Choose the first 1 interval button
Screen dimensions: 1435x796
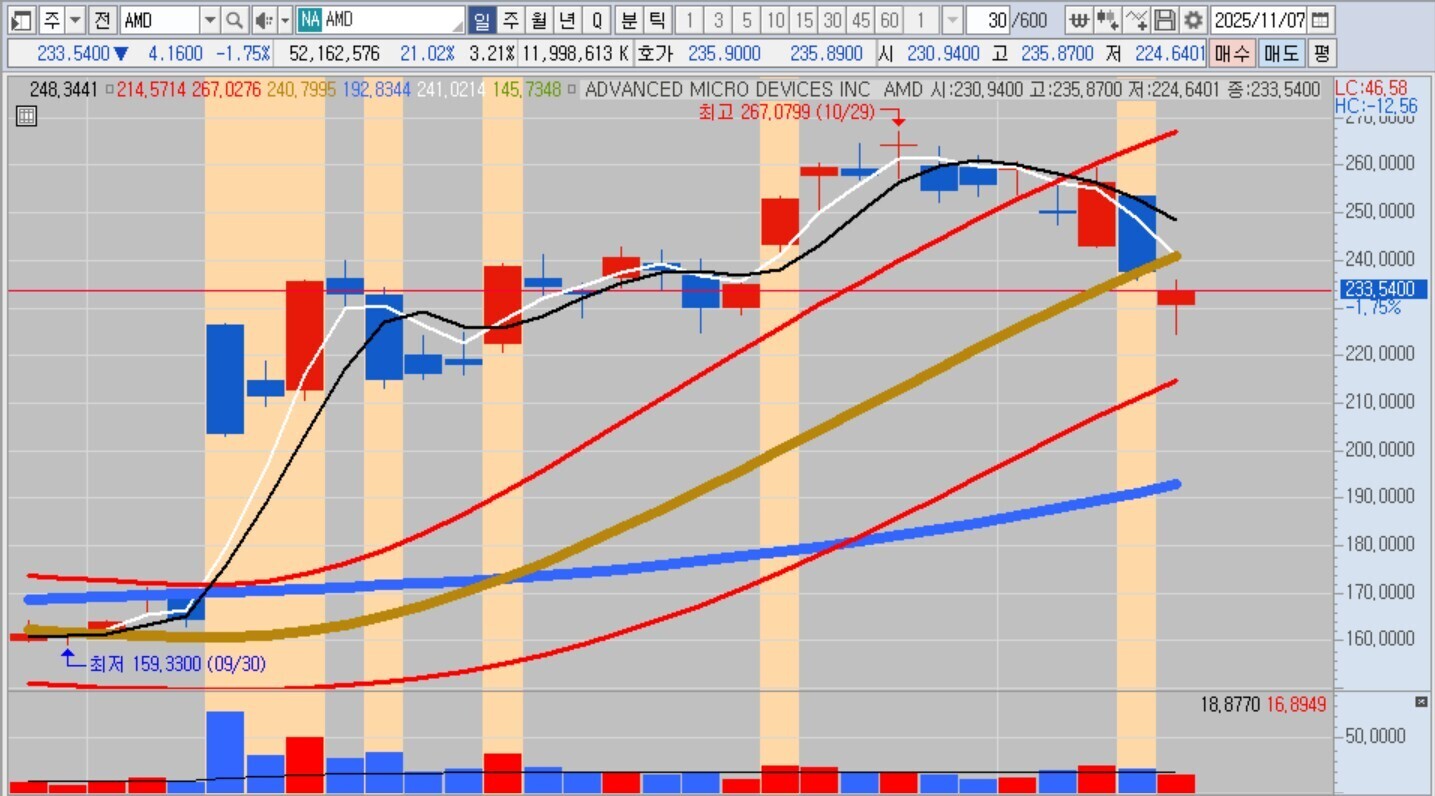[689, 19]
